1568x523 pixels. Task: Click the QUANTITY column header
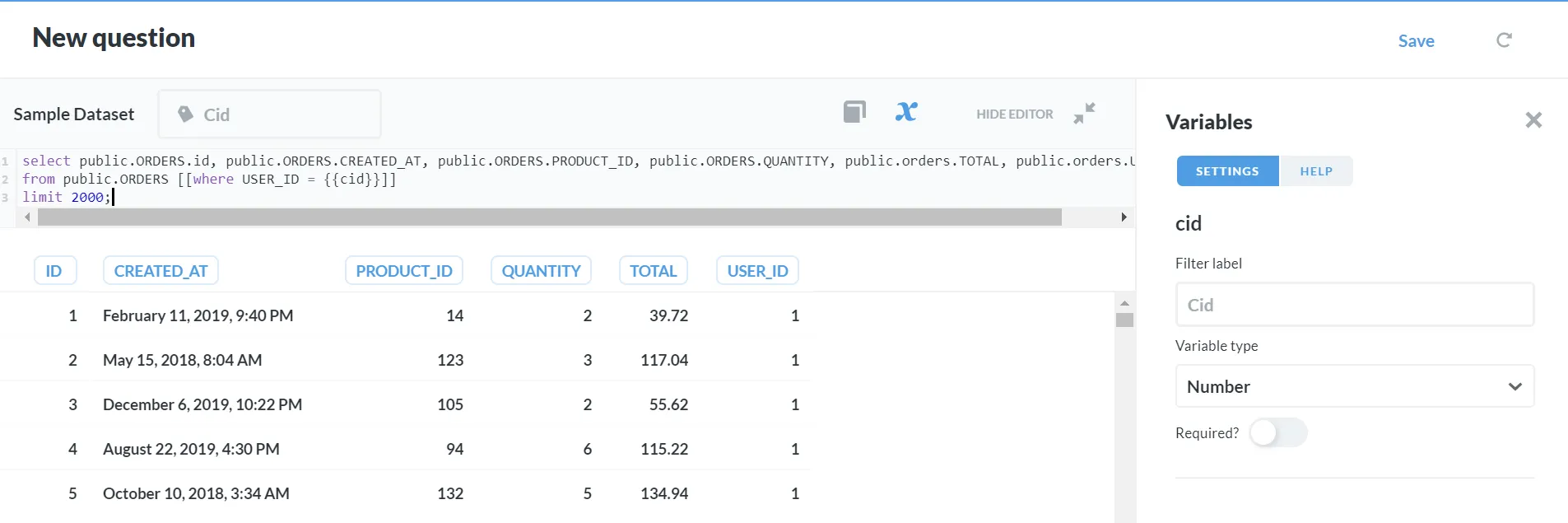click(x=541, y=271)
